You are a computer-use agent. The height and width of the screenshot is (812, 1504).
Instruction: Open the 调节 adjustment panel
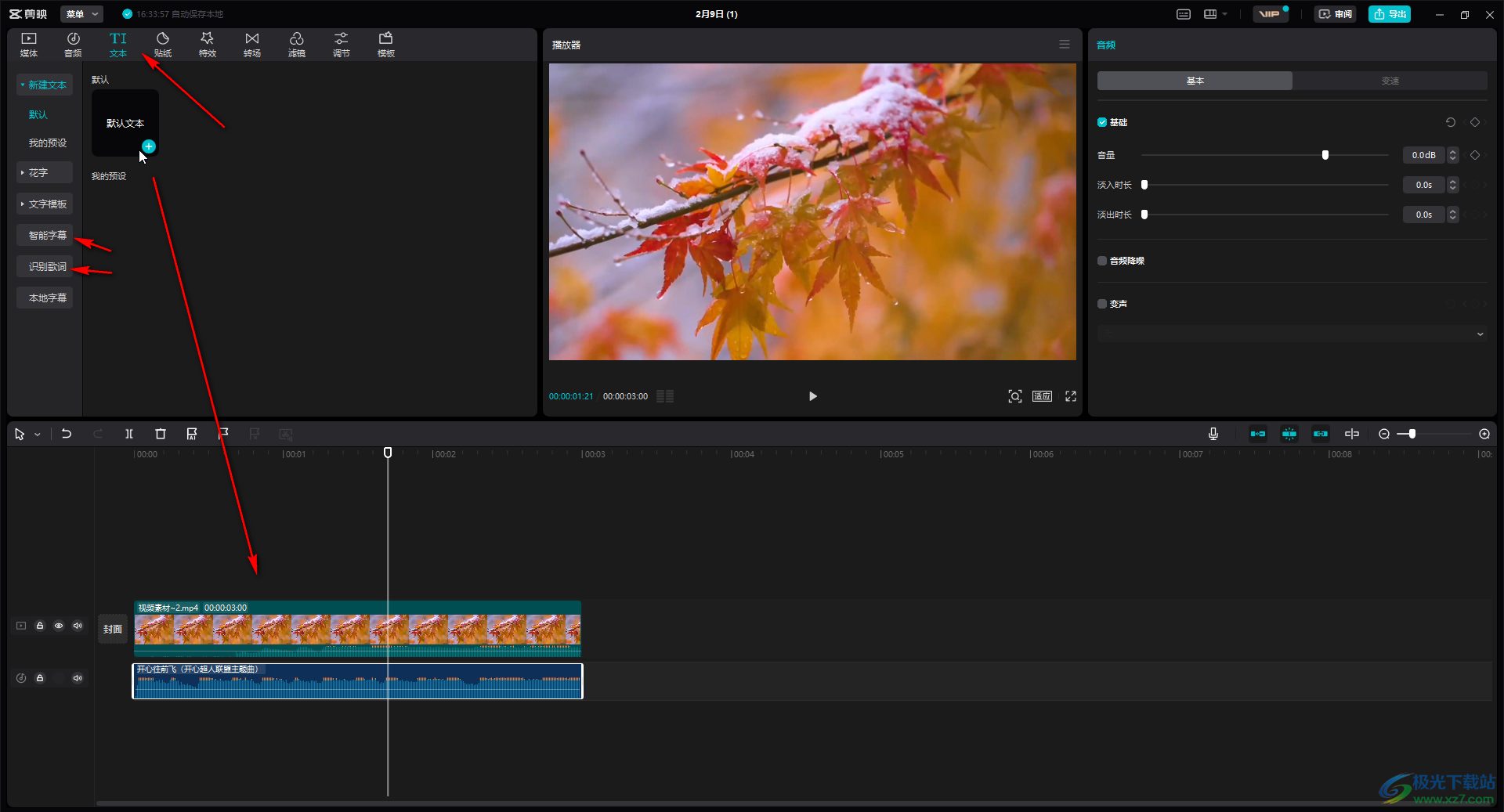pos(342,45)
